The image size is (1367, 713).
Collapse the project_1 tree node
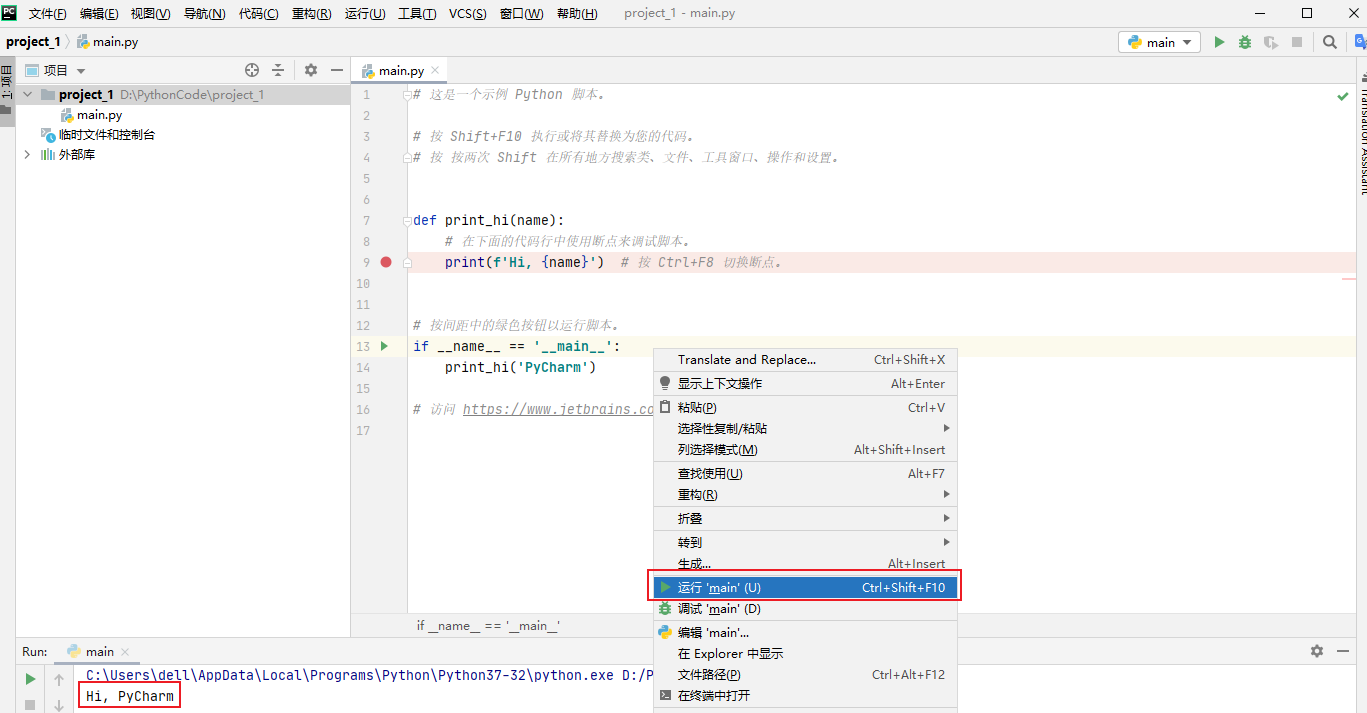click(x=27, y=94)
